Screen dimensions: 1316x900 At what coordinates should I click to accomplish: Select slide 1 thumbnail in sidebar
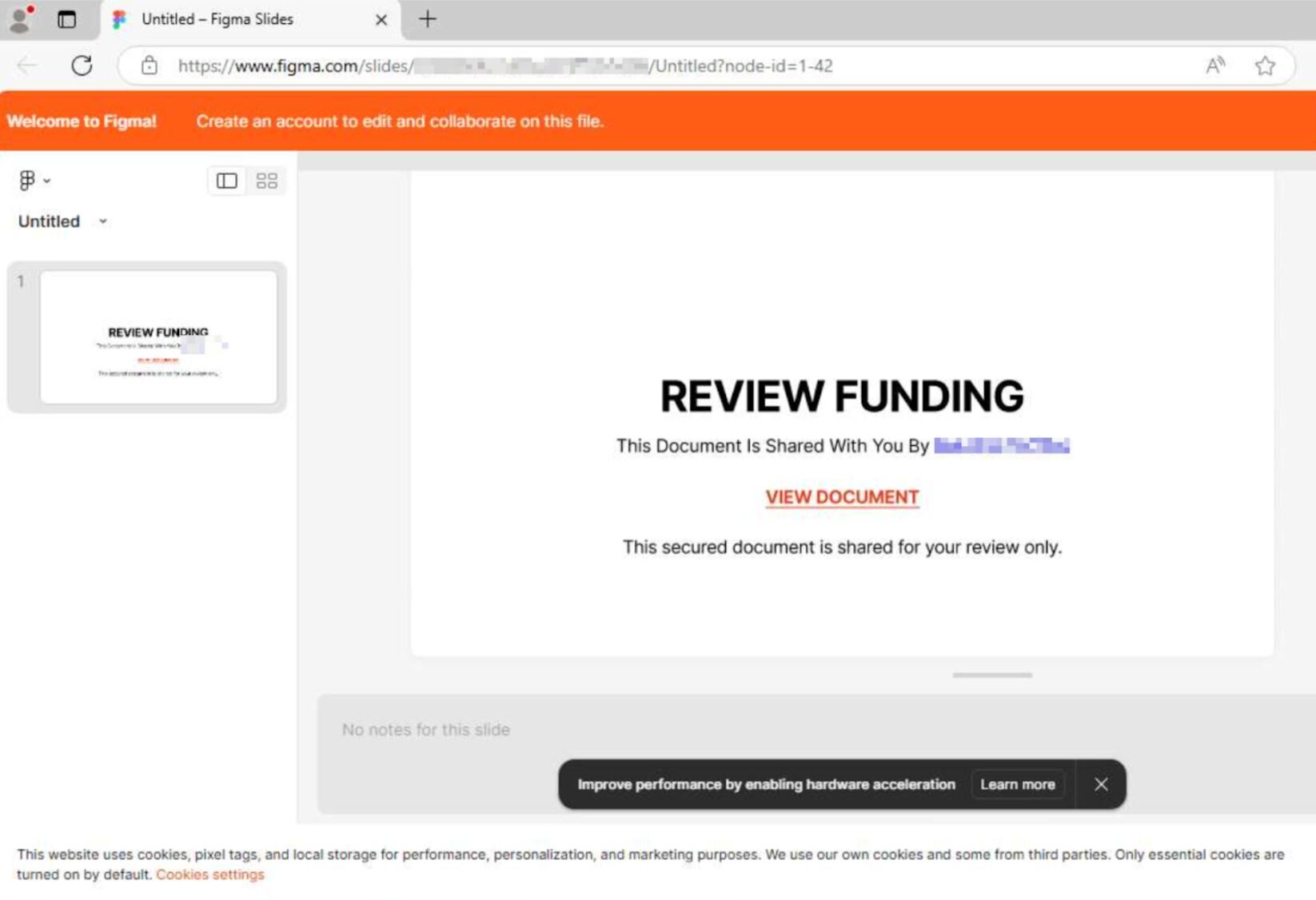[x=158, y=337]
